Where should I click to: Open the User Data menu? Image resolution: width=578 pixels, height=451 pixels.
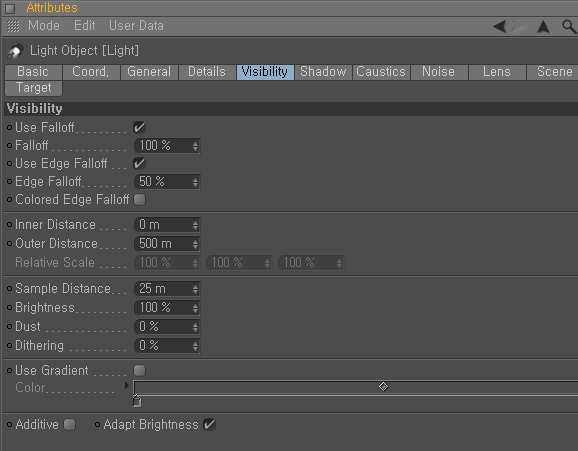pos(136,26)
